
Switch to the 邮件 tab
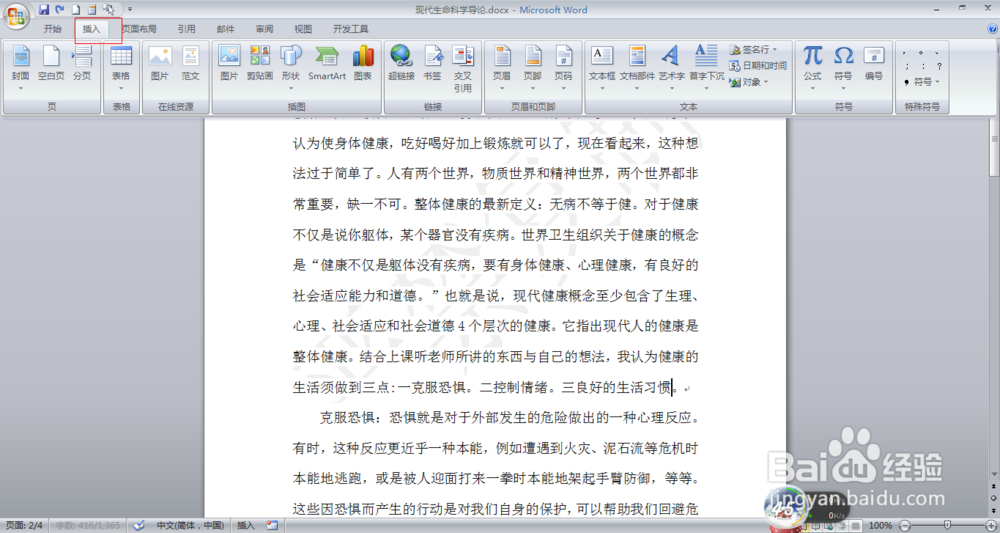(x=225, y=29)
